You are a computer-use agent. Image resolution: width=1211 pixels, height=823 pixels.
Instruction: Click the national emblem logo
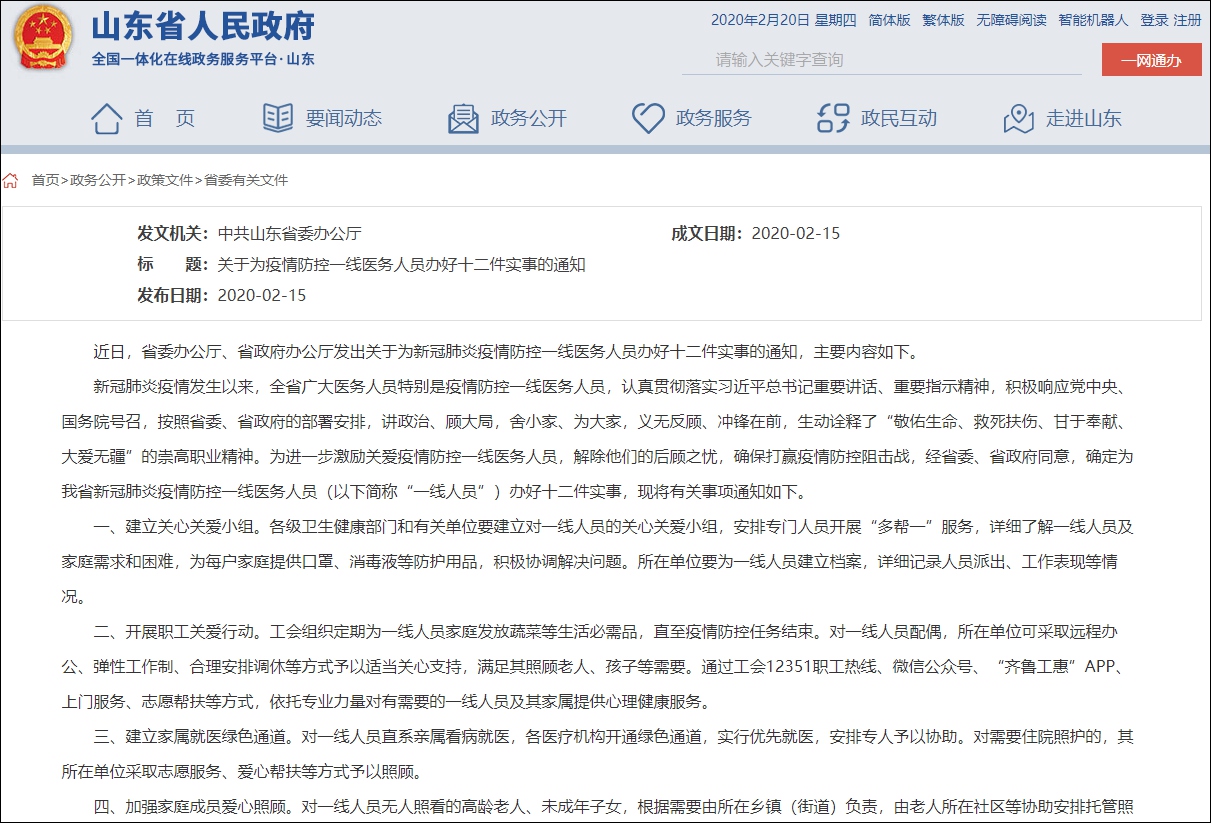point(43,38)
